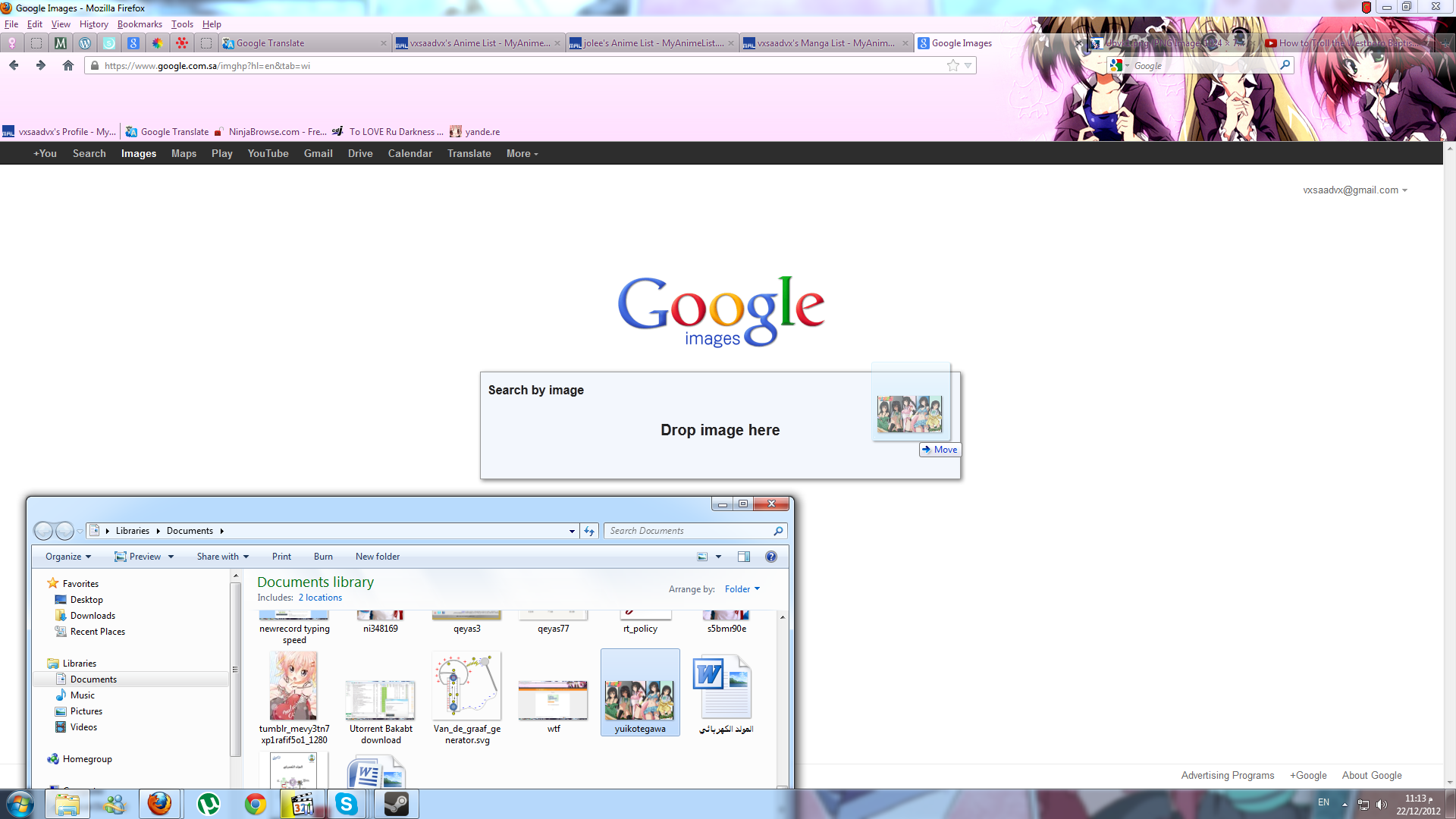Click the Burn button in Explorer
This screenshot has width=1456, height=819.
pos(323,557)
